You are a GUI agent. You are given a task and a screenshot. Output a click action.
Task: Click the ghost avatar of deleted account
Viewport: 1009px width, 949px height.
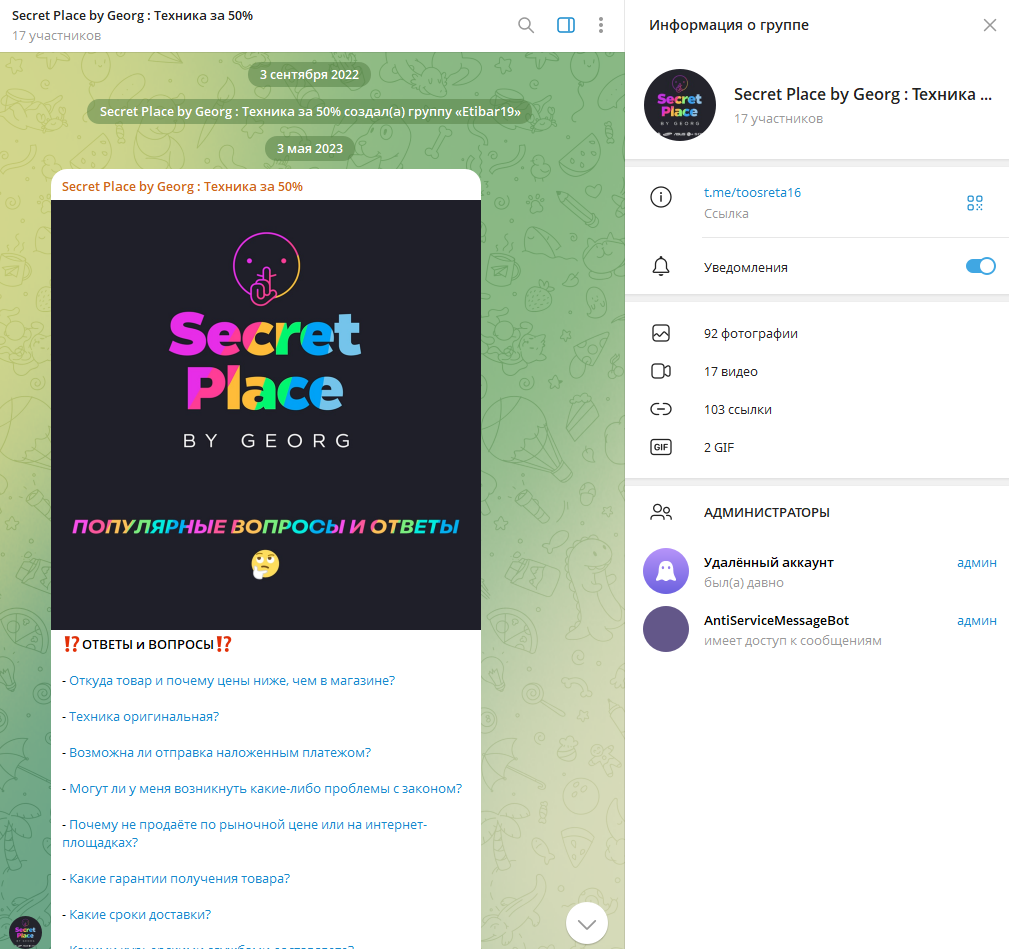click(666, 571)
